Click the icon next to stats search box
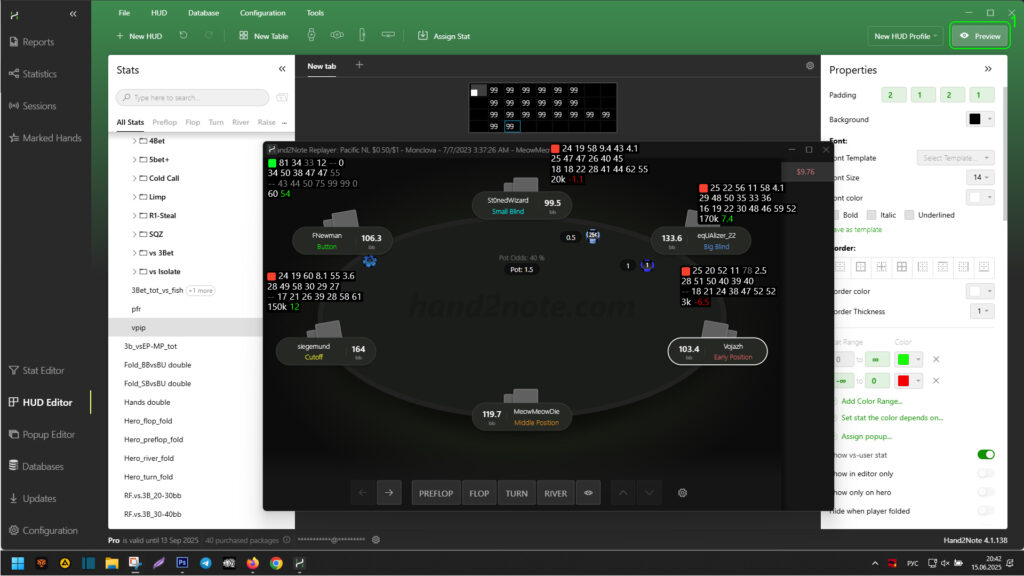This screenshot has width=1024, height=576. (282, 97)
